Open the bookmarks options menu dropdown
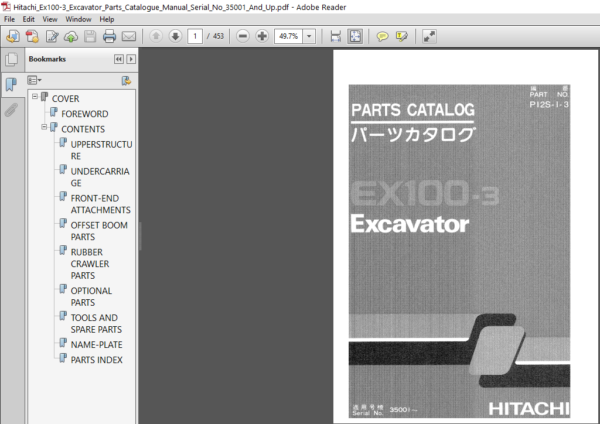 pos(34,80)
